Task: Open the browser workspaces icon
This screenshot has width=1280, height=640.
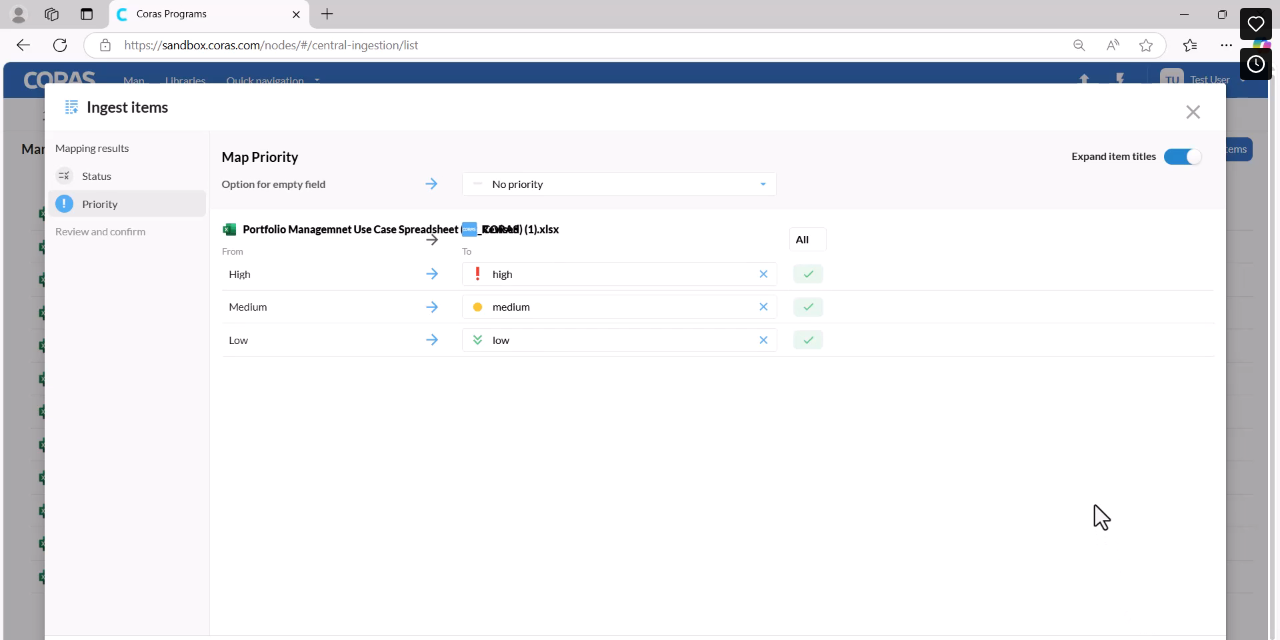Action: pyautogui.click(x=52, y=14)
